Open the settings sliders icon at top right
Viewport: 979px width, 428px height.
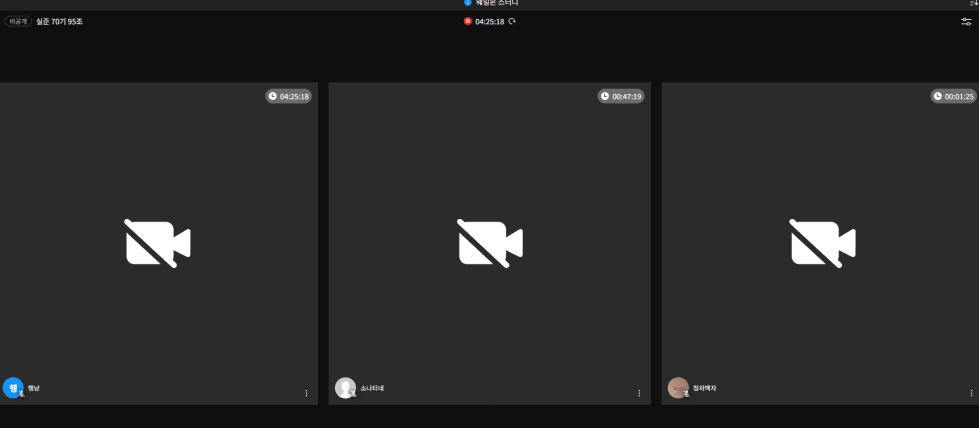pos(967,21)
